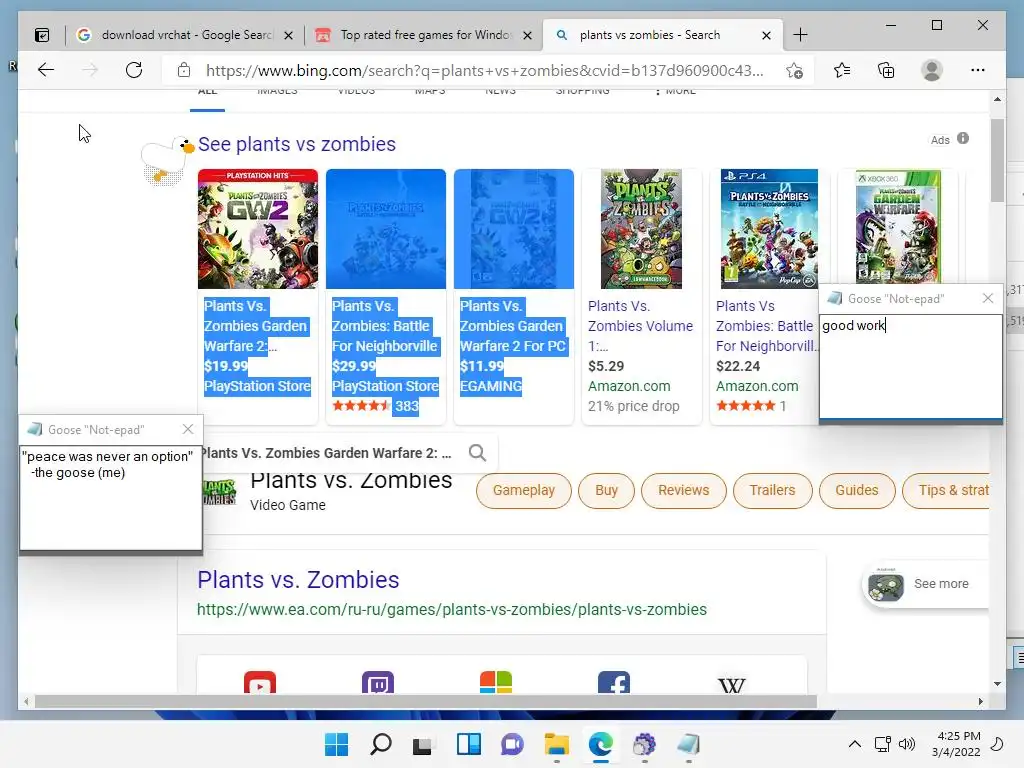View site info via lock icon

point(184,70)
